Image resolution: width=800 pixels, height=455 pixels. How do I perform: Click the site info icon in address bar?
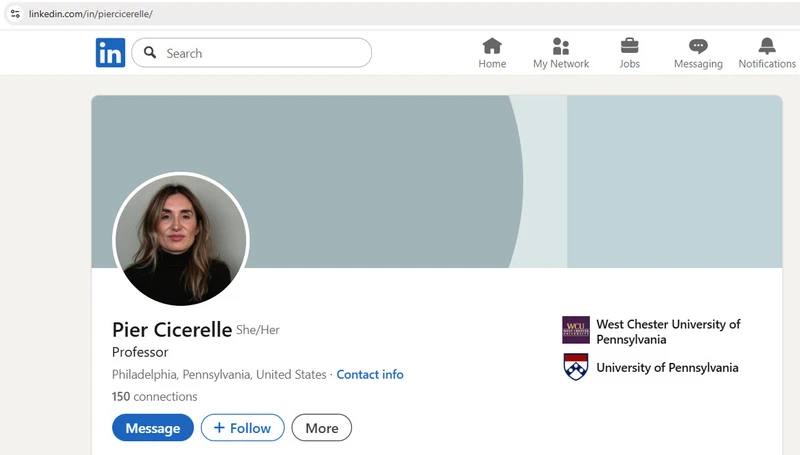pos(15,14)
